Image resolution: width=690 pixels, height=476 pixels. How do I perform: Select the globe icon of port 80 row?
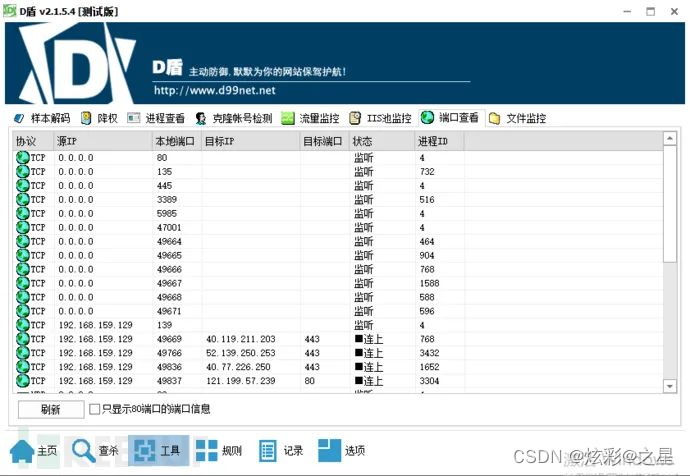pyautogui.click(x=22, y=157)
